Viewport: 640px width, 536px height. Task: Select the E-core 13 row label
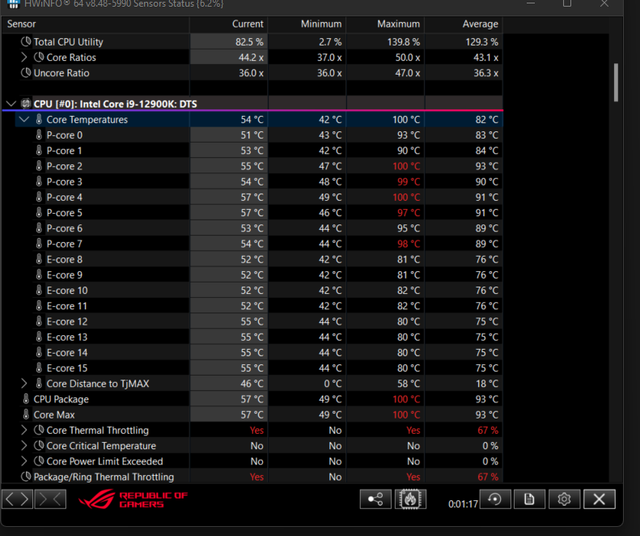coord(67,337)
